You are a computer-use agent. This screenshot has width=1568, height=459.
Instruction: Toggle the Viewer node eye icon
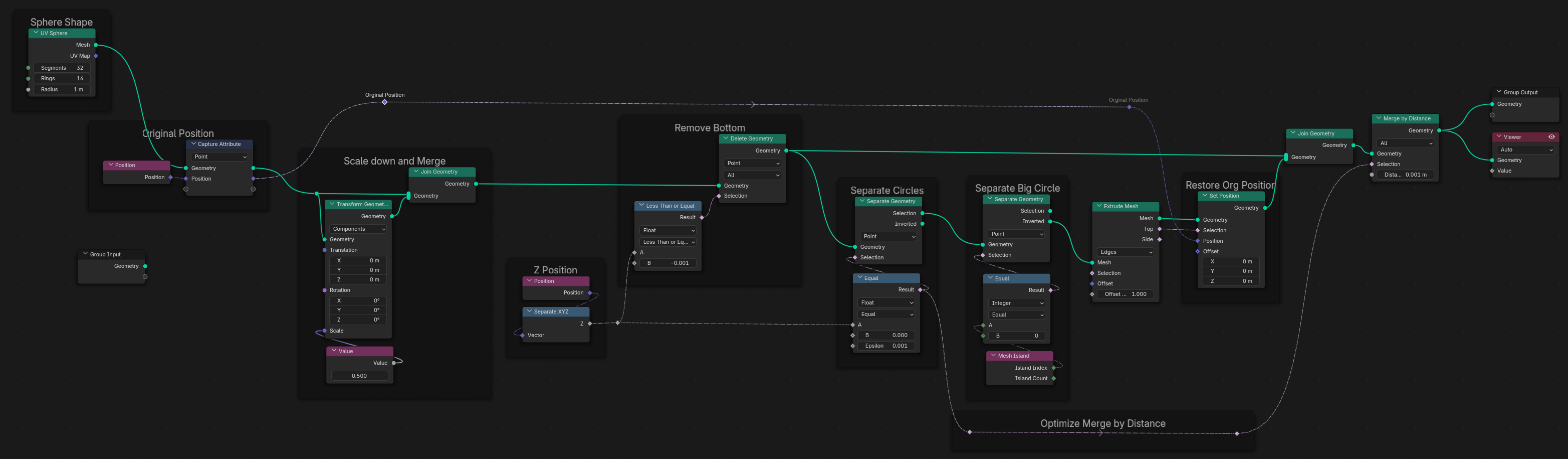[x=1551, y=137]
